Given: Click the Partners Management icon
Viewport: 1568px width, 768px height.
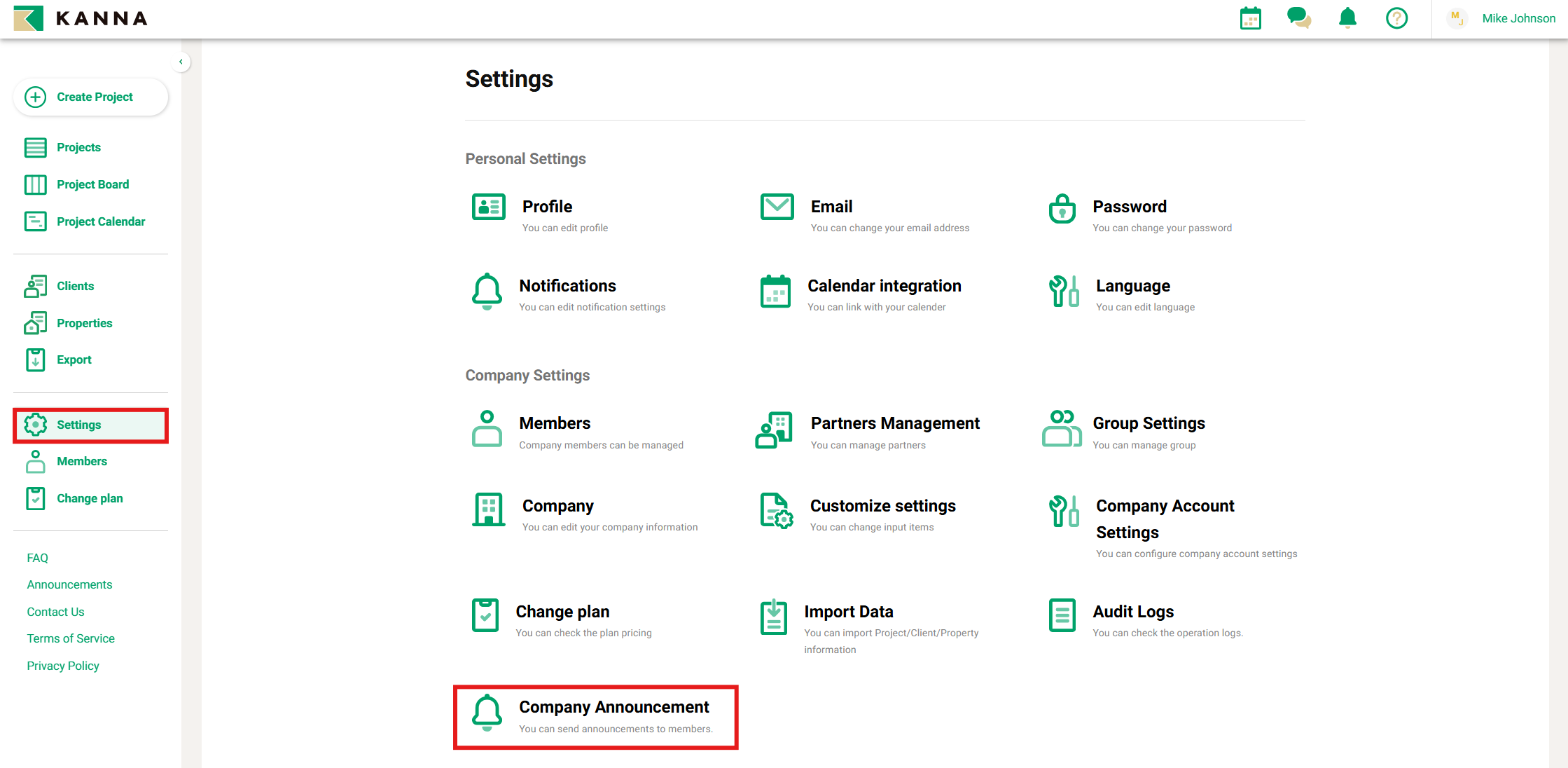Looking at the screenshot, I should pos(774,430).
